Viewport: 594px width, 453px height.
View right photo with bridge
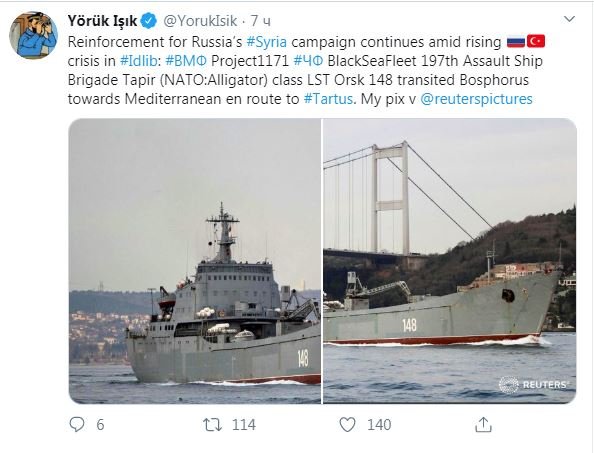pos(450,261)
